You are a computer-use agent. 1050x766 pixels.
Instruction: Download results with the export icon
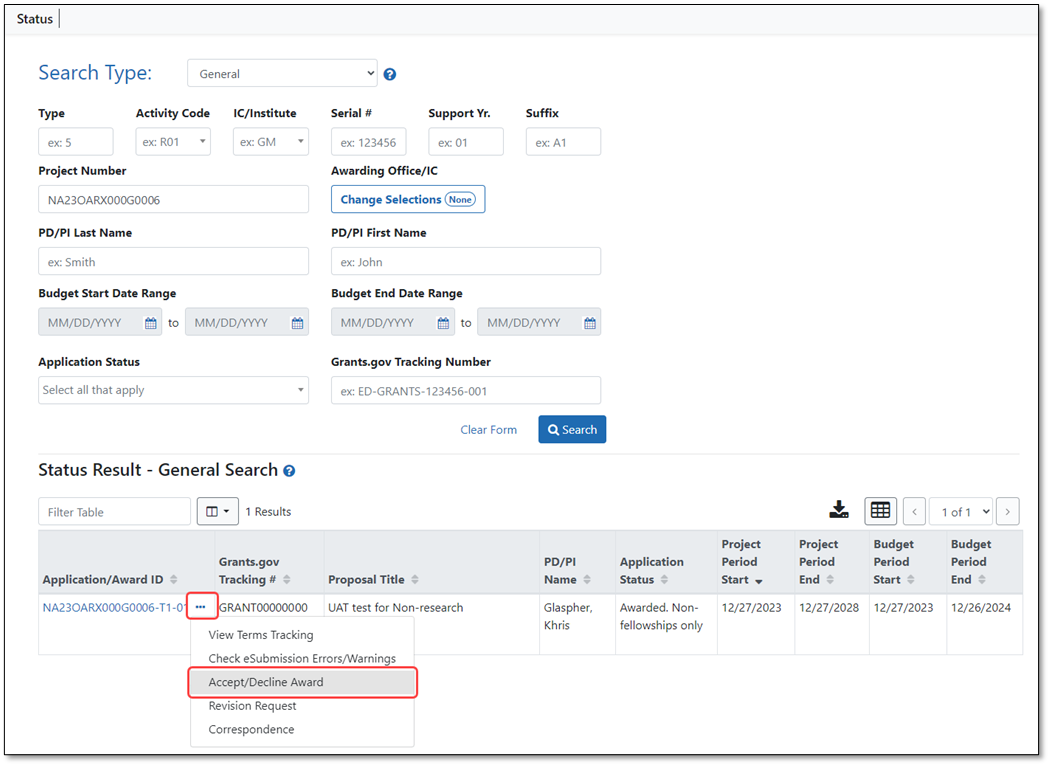tap(838, 510)
